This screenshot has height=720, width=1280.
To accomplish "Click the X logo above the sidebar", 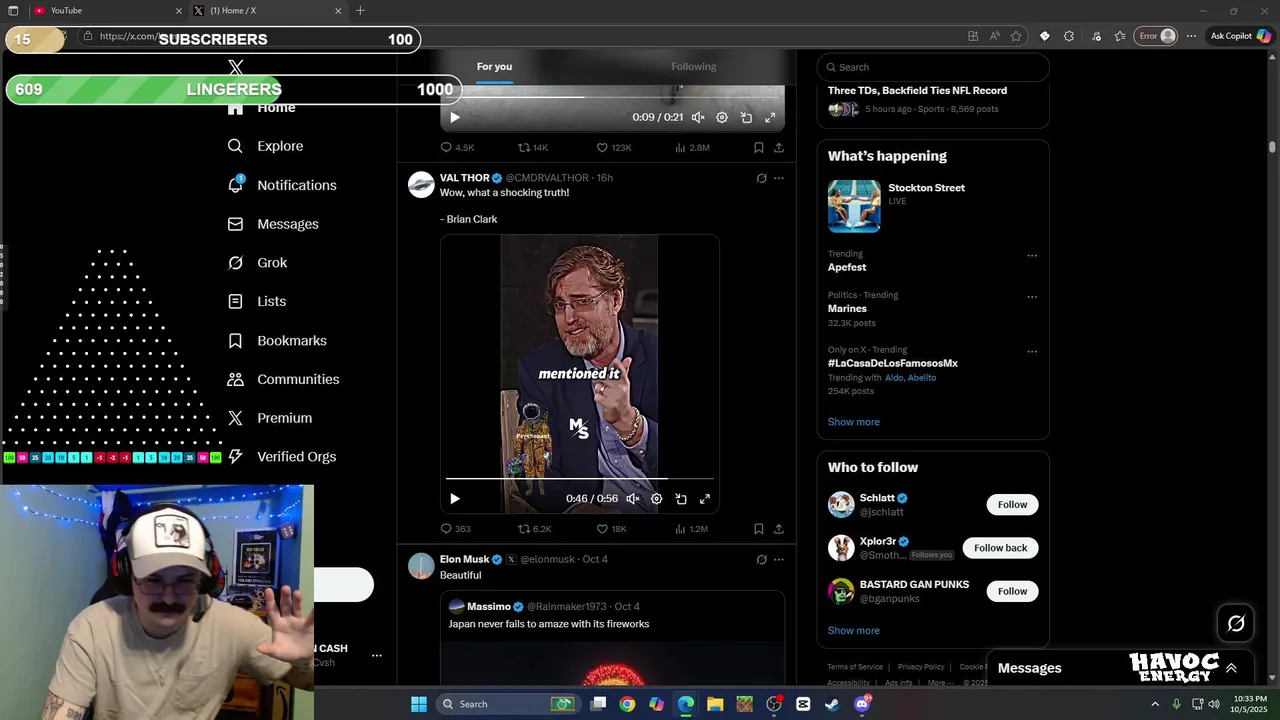I will coord(236,67).
